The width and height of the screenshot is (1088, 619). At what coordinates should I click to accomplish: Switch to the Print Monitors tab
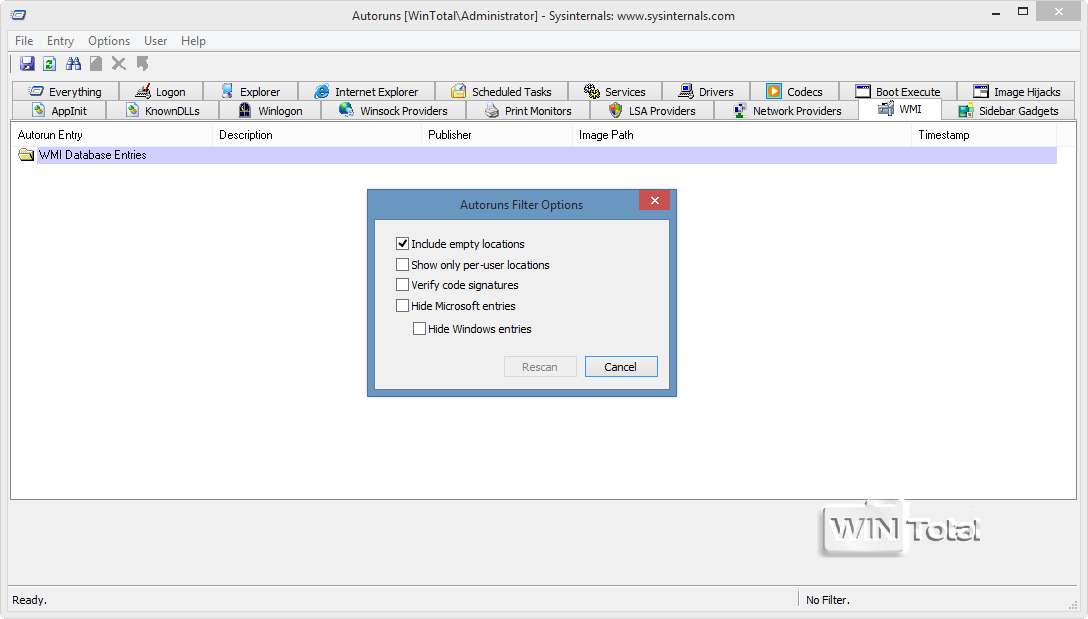coord(528,110)
